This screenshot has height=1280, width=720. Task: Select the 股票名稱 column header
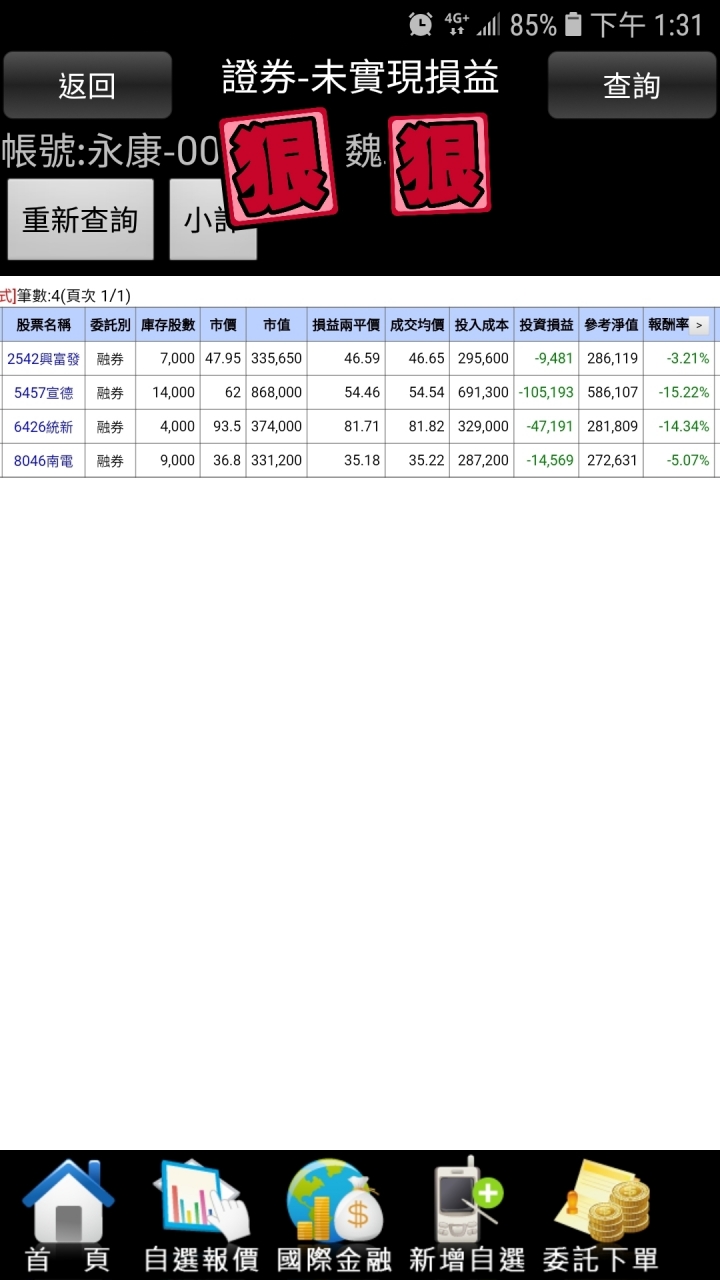[43, 325]
